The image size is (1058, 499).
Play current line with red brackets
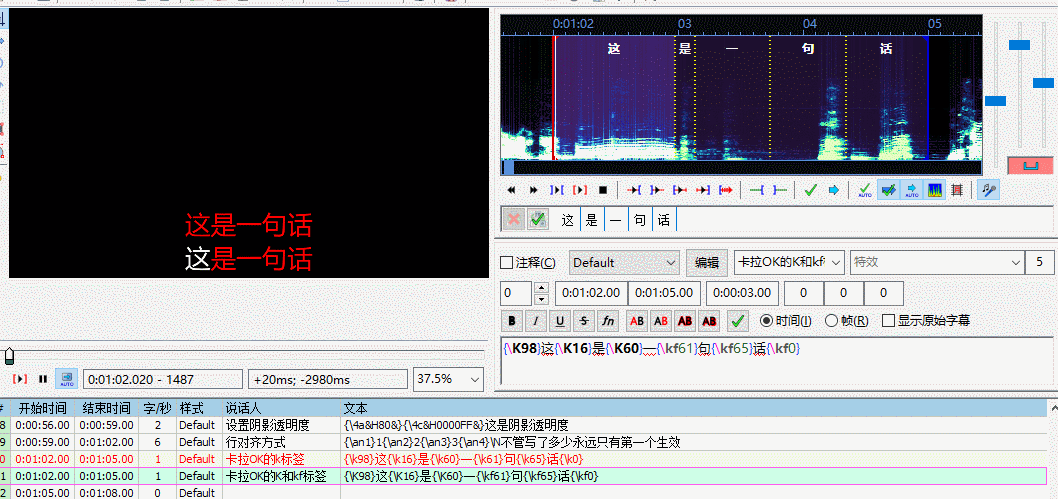coord(580,190)
